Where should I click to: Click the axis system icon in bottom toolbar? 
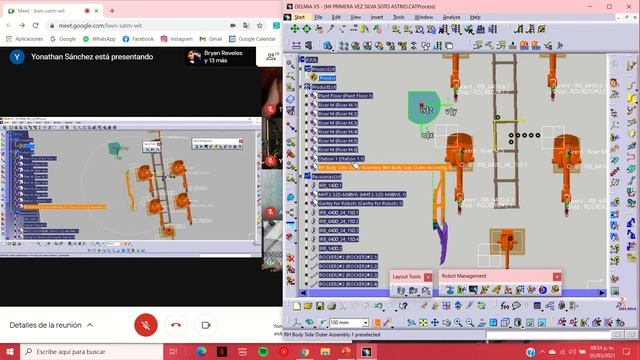296,322
